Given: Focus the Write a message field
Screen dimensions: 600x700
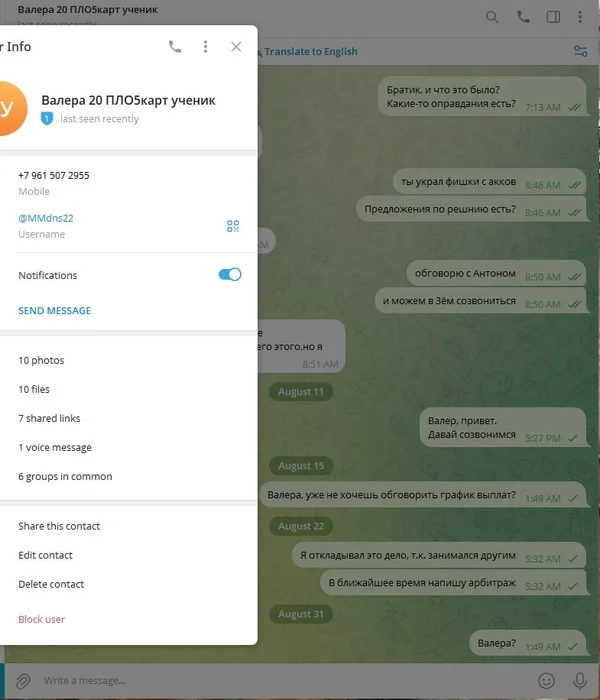Looking at the screenshot, I should point(286,681).
